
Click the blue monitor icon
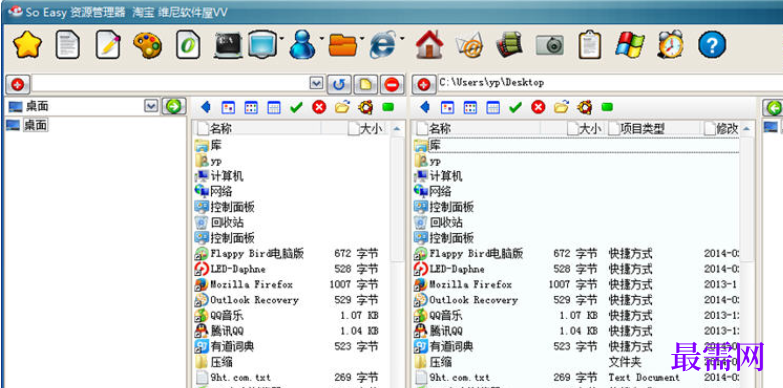(x=263, y=45)
